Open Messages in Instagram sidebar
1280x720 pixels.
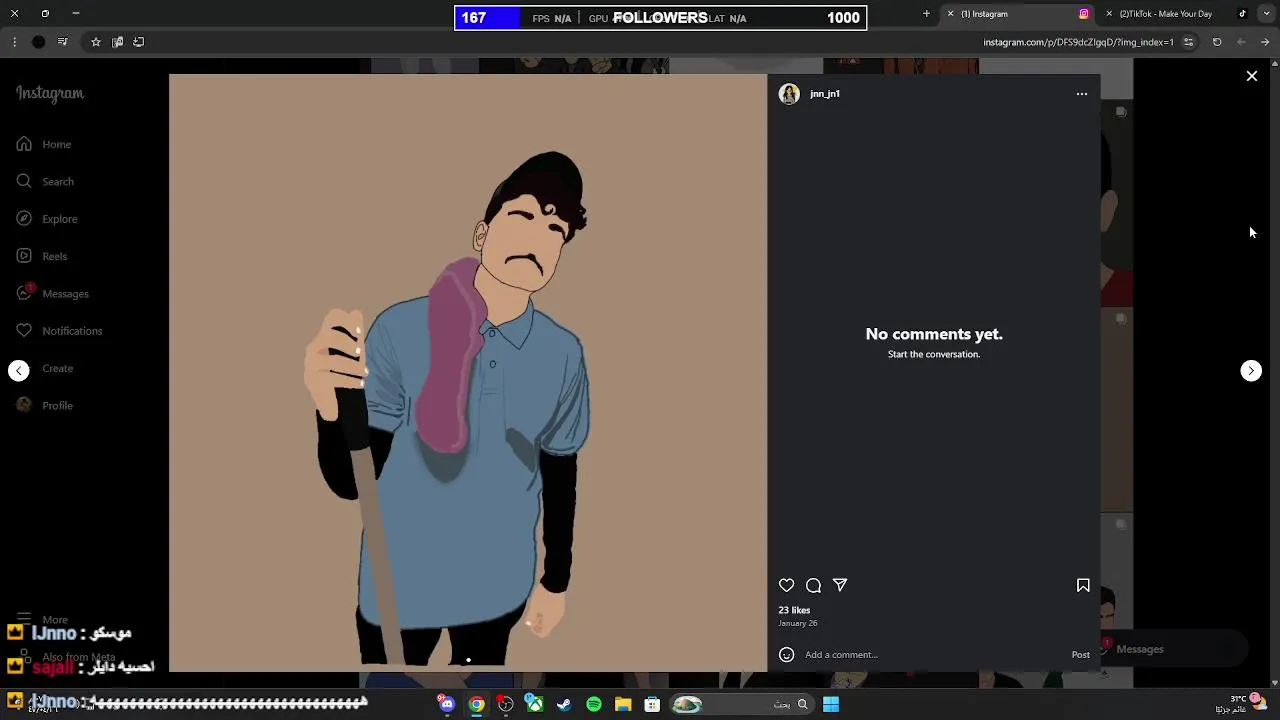tap(53, 293)
